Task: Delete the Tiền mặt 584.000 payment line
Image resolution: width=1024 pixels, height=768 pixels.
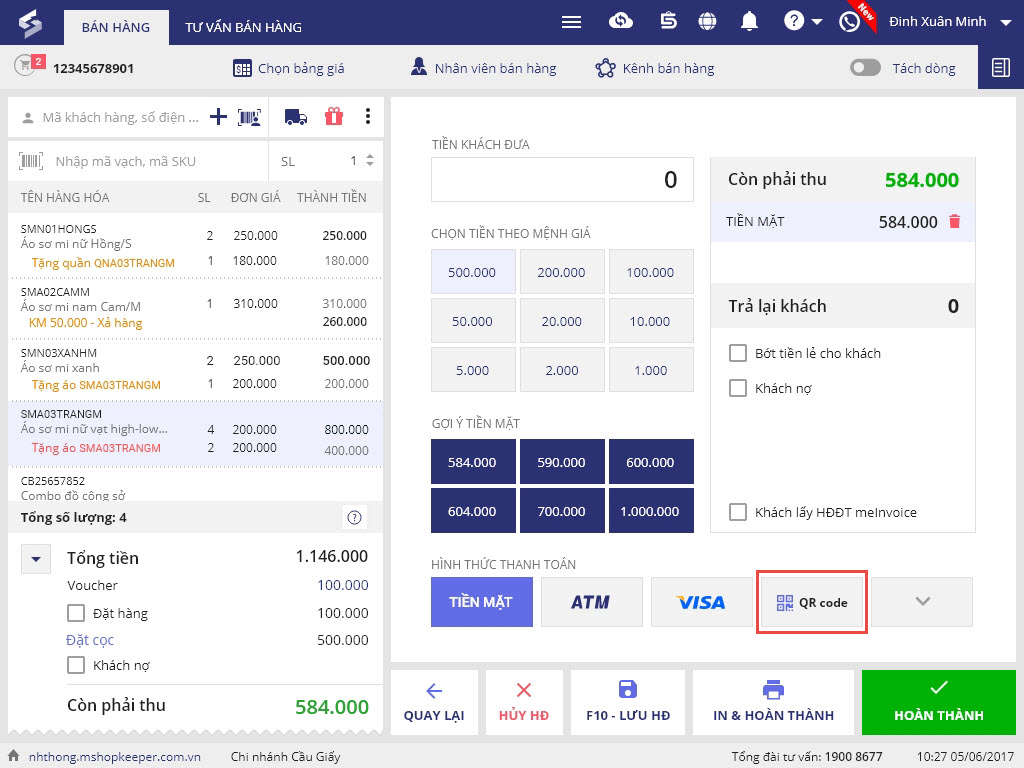Action: click(x=954, y=221)
